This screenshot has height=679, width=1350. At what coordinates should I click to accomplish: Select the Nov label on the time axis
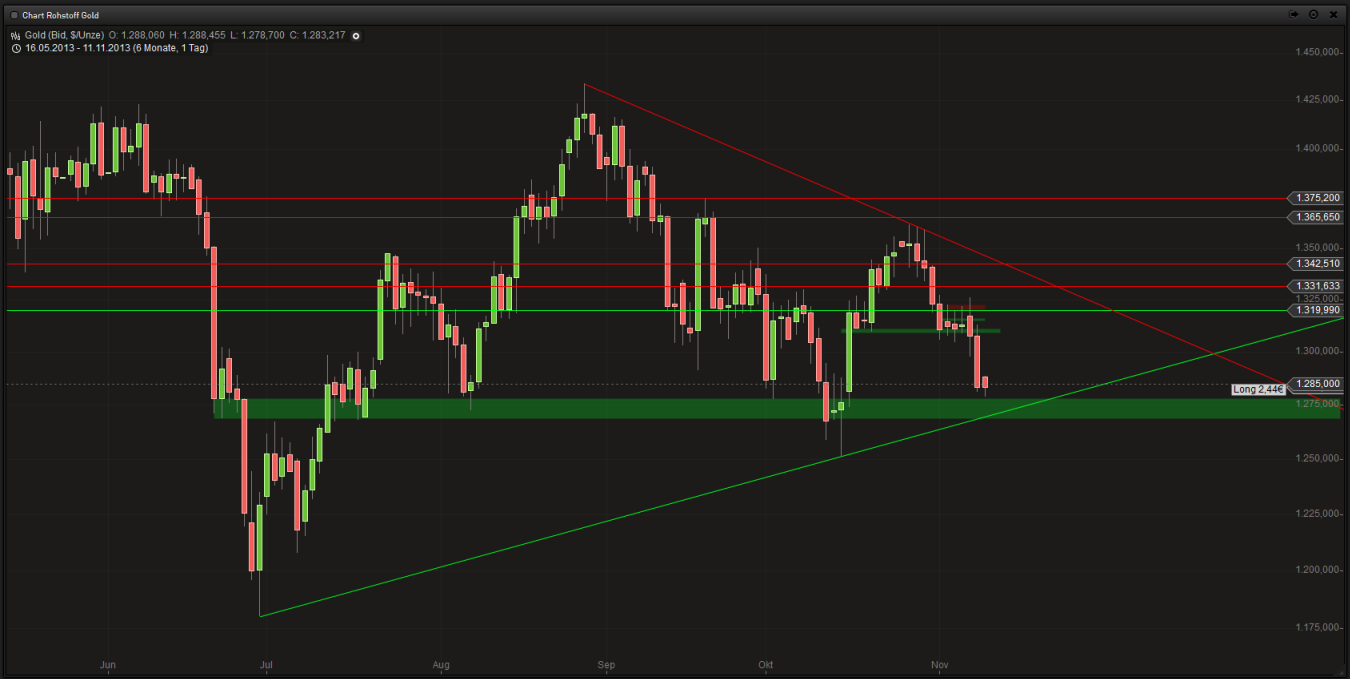[x=939, y=664]
